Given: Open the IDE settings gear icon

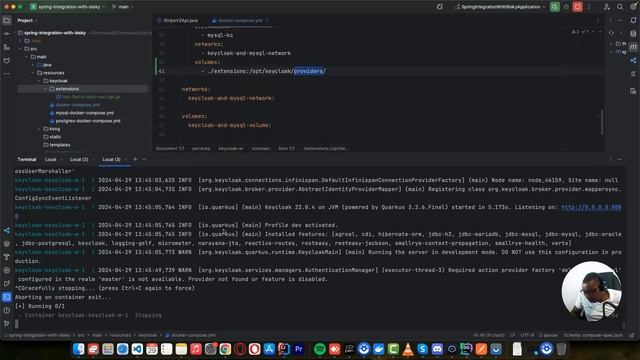Looking at the screenshot, I should [633, 7].
